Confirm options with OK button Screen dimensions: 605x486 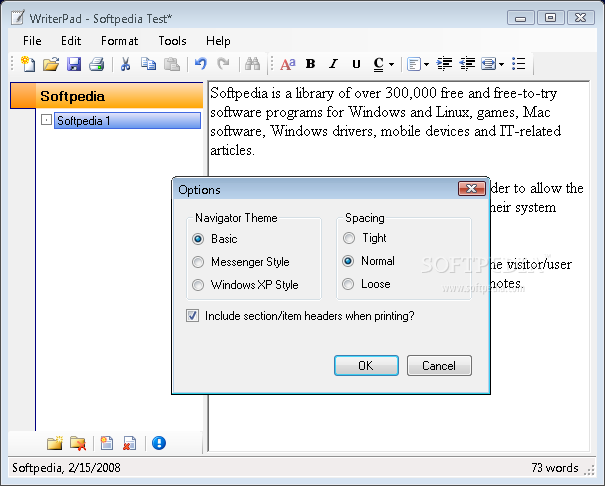coord(366,365)
